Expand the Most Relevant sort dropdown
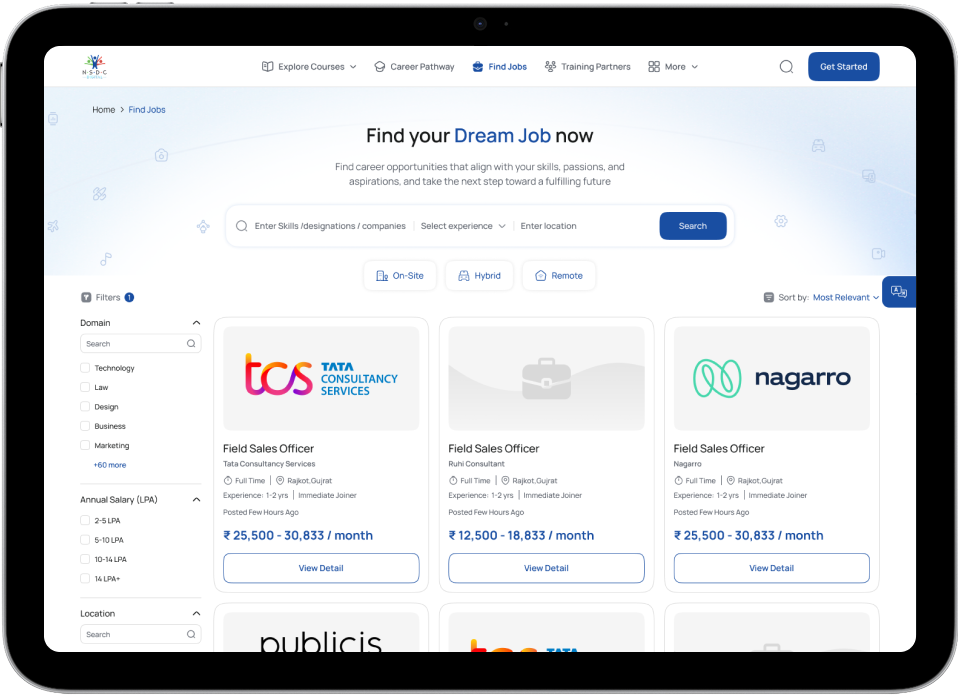Image resolution: width=958 pixels, height=696 pixels. click(x=845, y=297)
